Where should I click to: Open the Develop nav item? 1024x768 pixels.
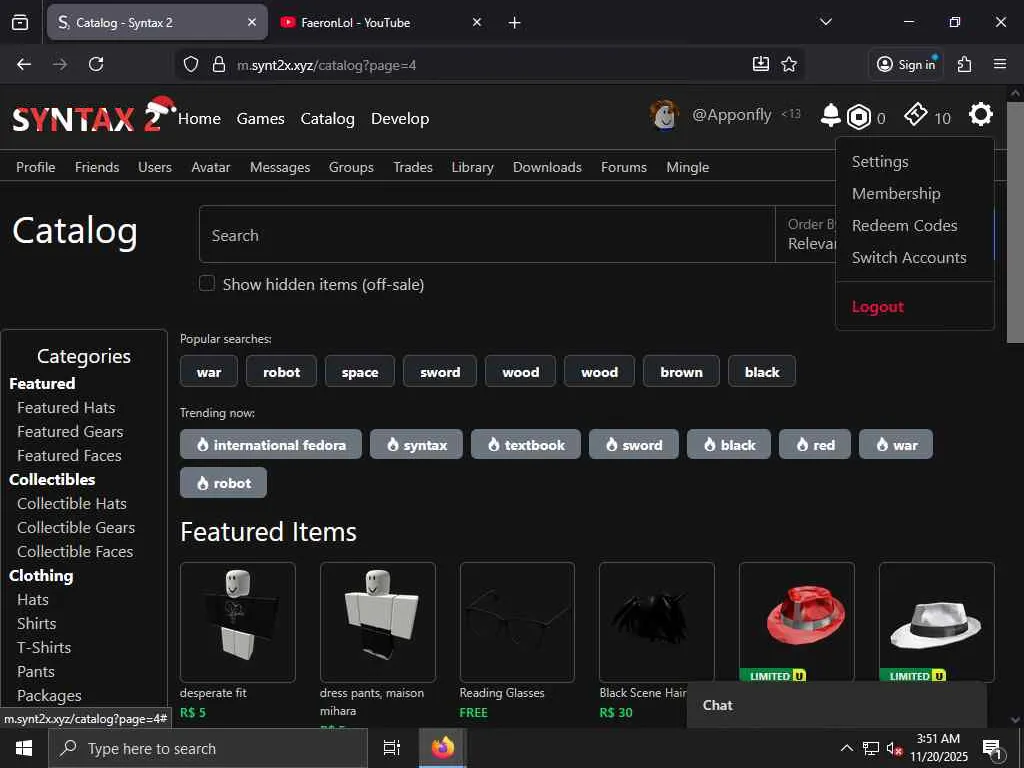pos(400,119)
